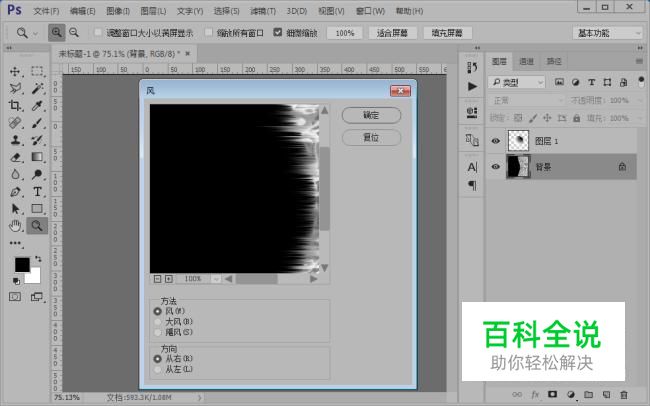Open the Layers panel options menu
650x406 pixels.
coord(639,61)
